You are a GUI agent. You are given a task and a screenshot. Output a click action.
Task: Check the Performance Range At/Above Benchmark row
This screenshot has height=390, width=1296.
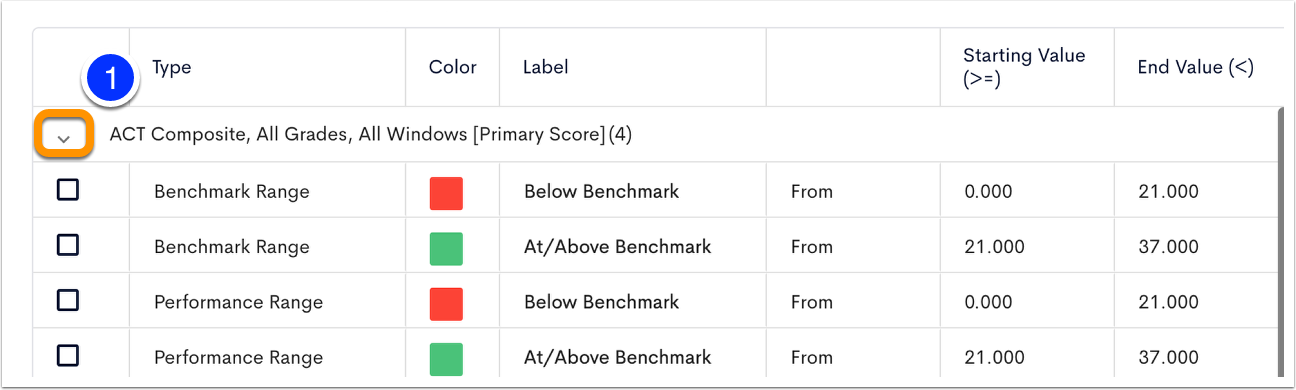[x=68, y=355]
